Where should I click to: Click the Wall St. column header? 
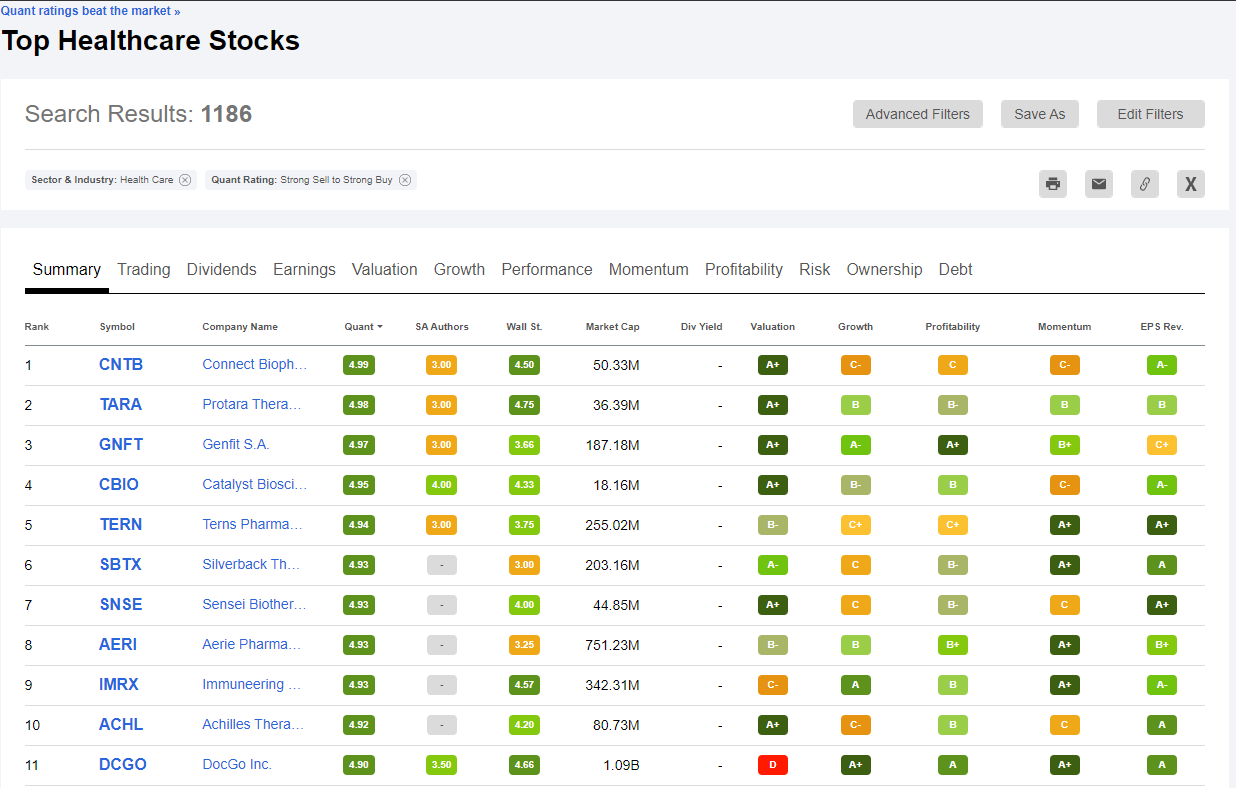(x=524, y=327)
